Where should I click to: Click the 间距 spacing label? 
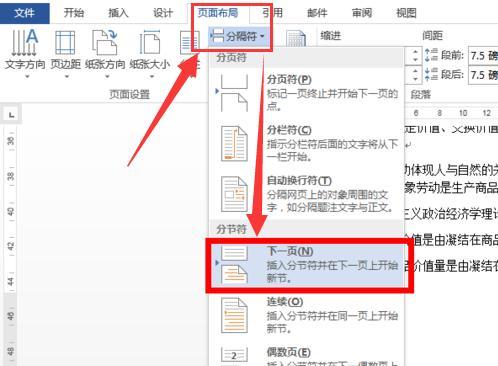[432, 35]
